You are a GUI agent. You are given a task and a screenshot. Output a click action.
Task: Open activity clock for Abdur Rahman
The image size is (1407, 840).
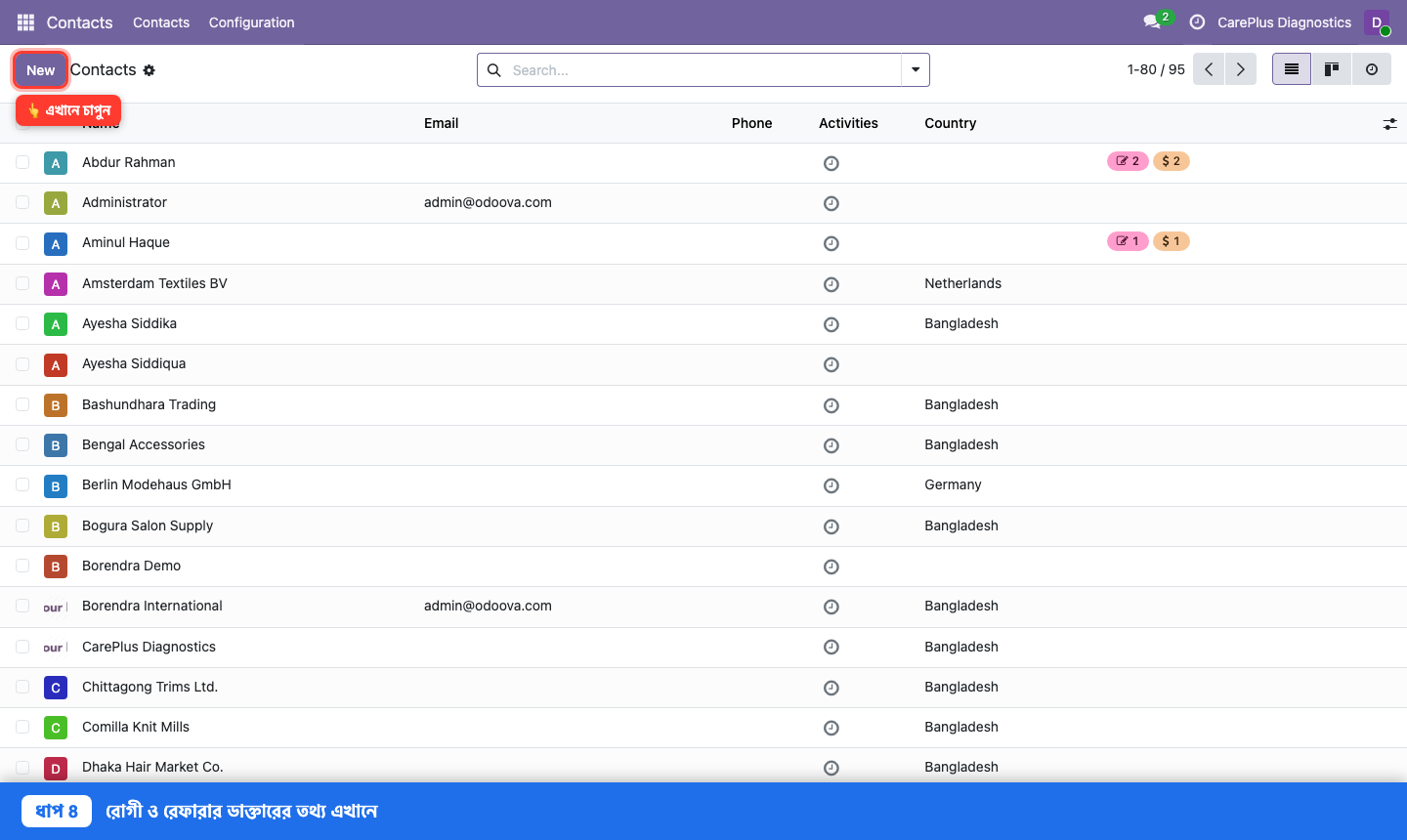[831, 163]
